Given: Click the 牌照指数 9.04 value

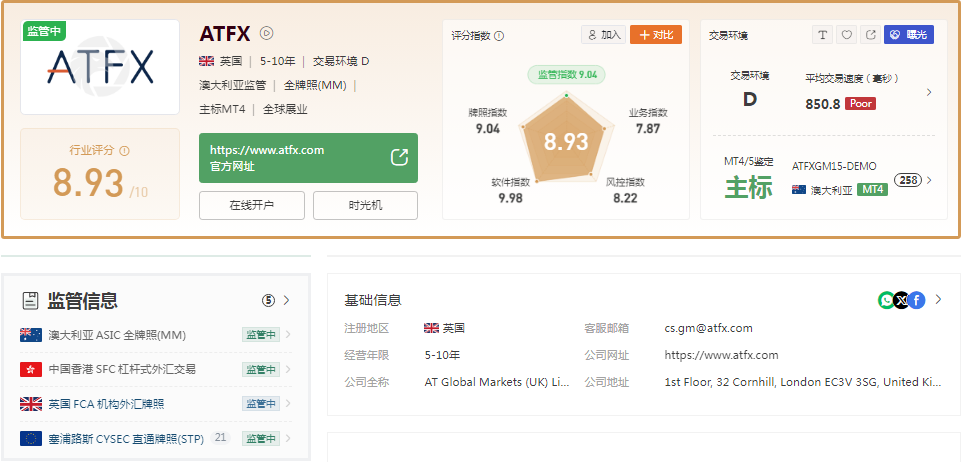Looking at the screenshot, I should tap(488, 128).
